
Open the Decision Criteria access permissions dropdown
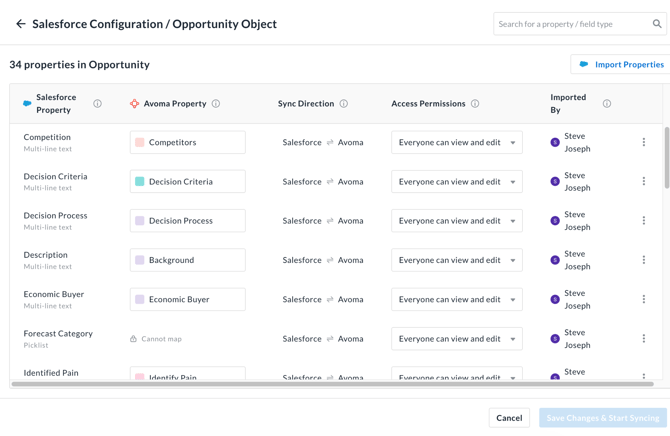pyautogui.click(x=457, y=182)
